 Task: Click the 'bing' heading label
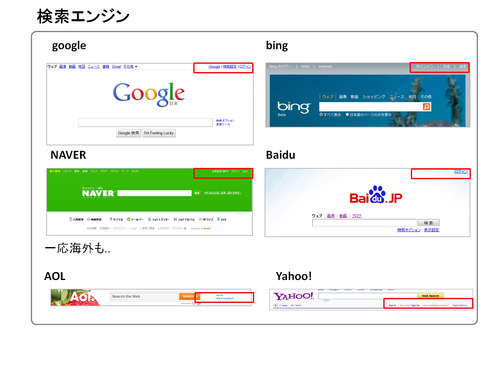277,46
